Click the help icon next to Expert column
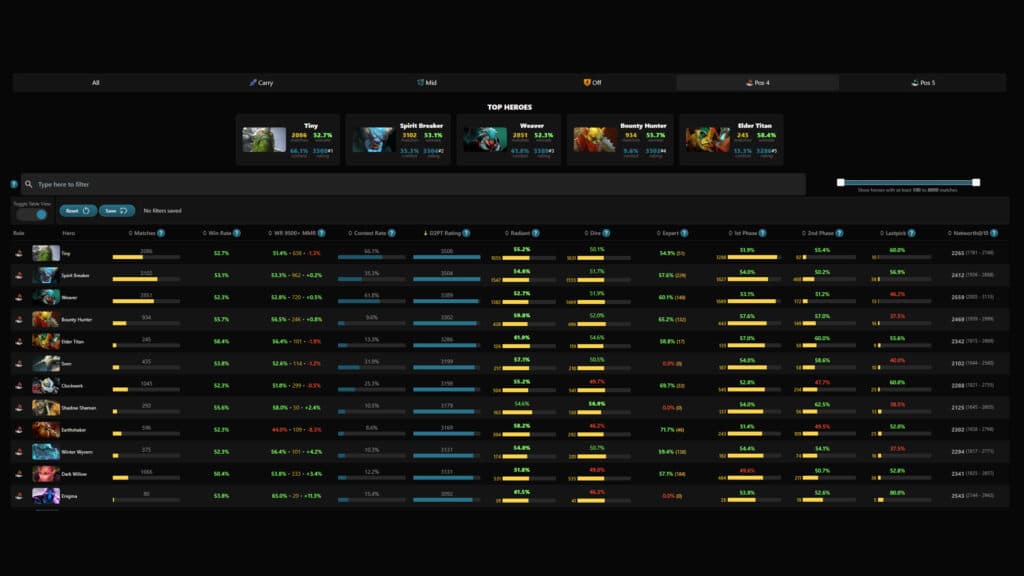This screenshot has width=1024, height=576. click(x=686, y=233)
